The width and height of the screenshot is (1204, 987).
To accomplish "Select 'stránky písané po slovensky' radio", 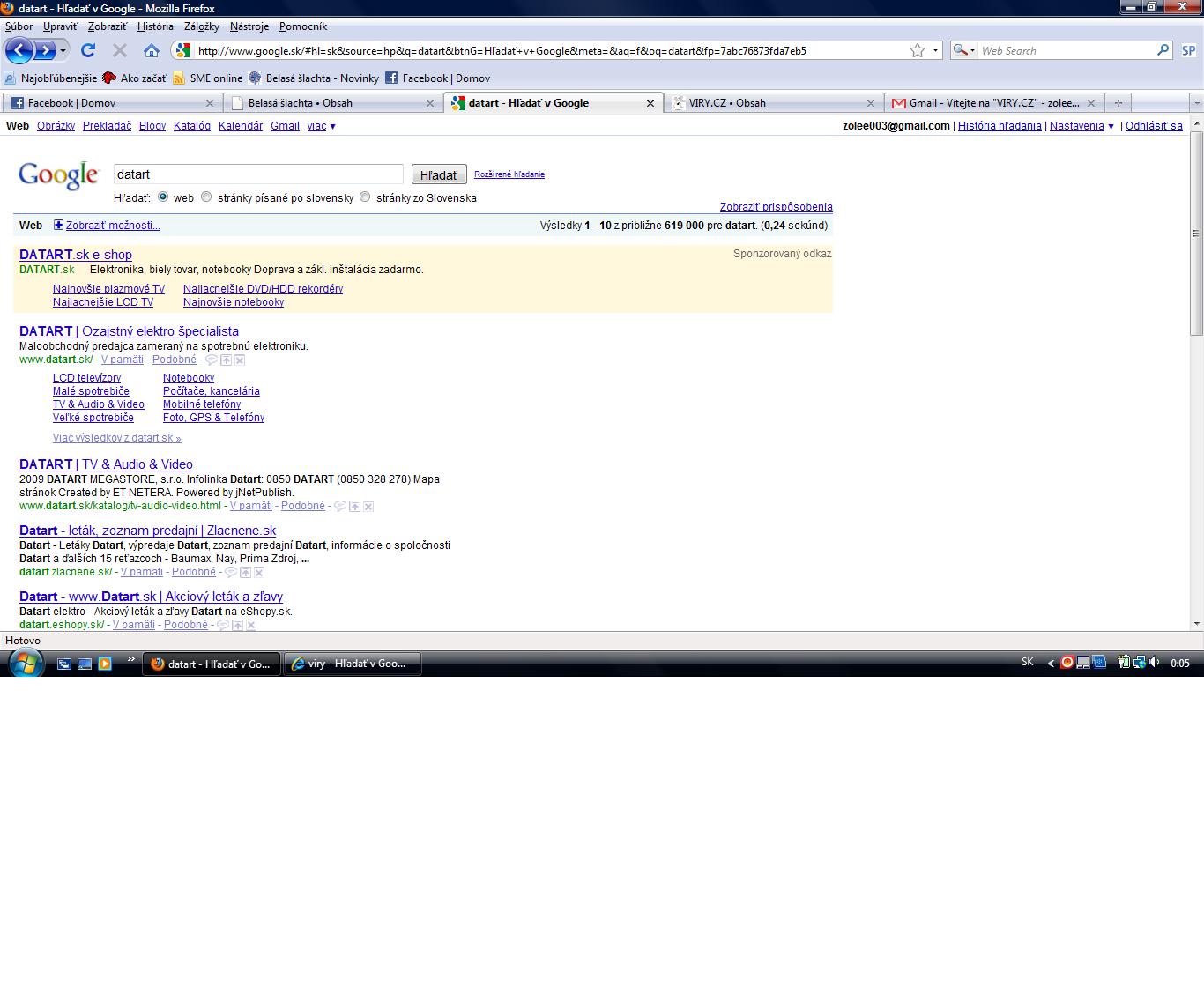I will click(x=206, y=197).
